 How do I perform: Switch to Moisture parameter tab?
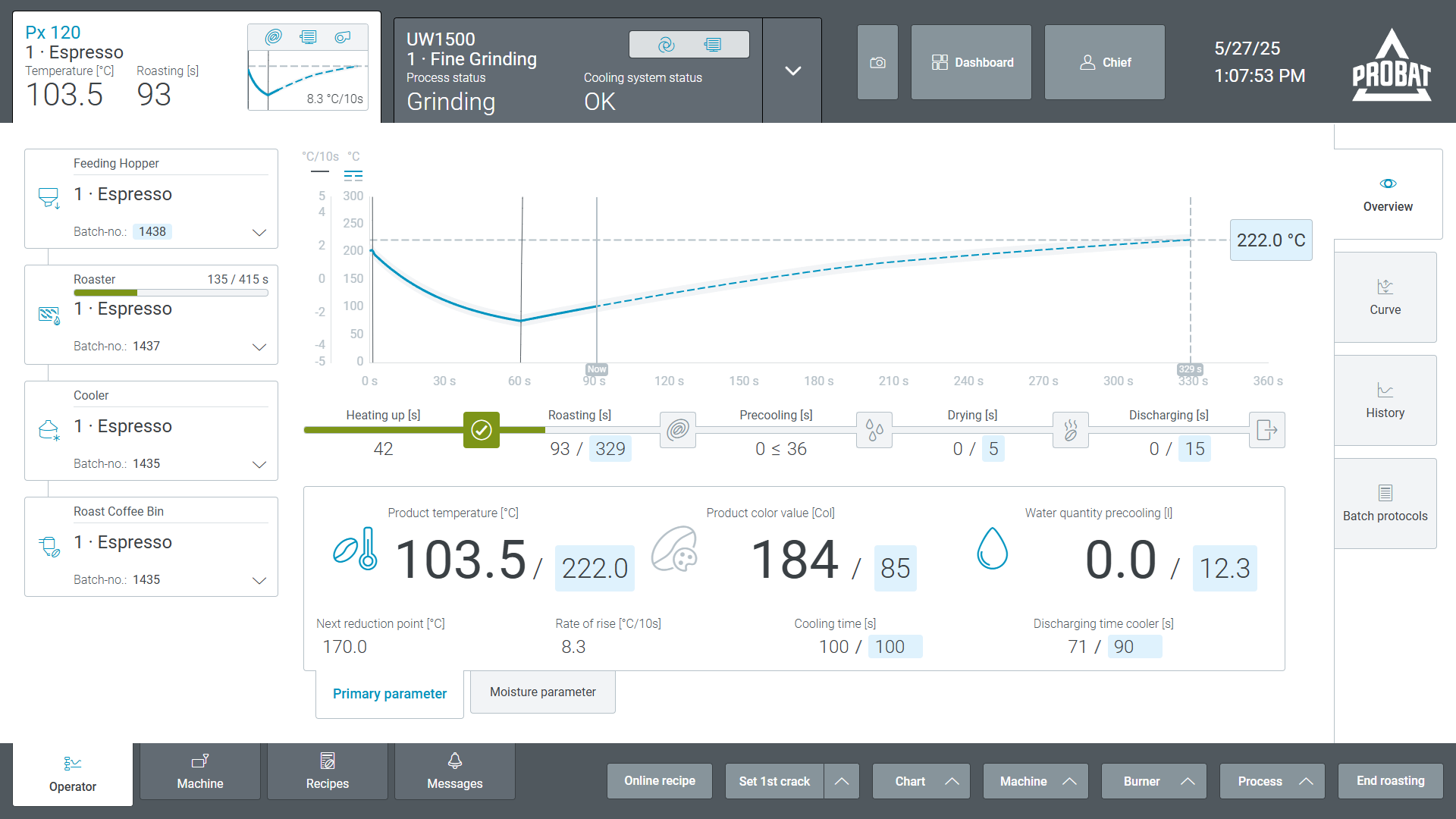click(x=543, y=692)
